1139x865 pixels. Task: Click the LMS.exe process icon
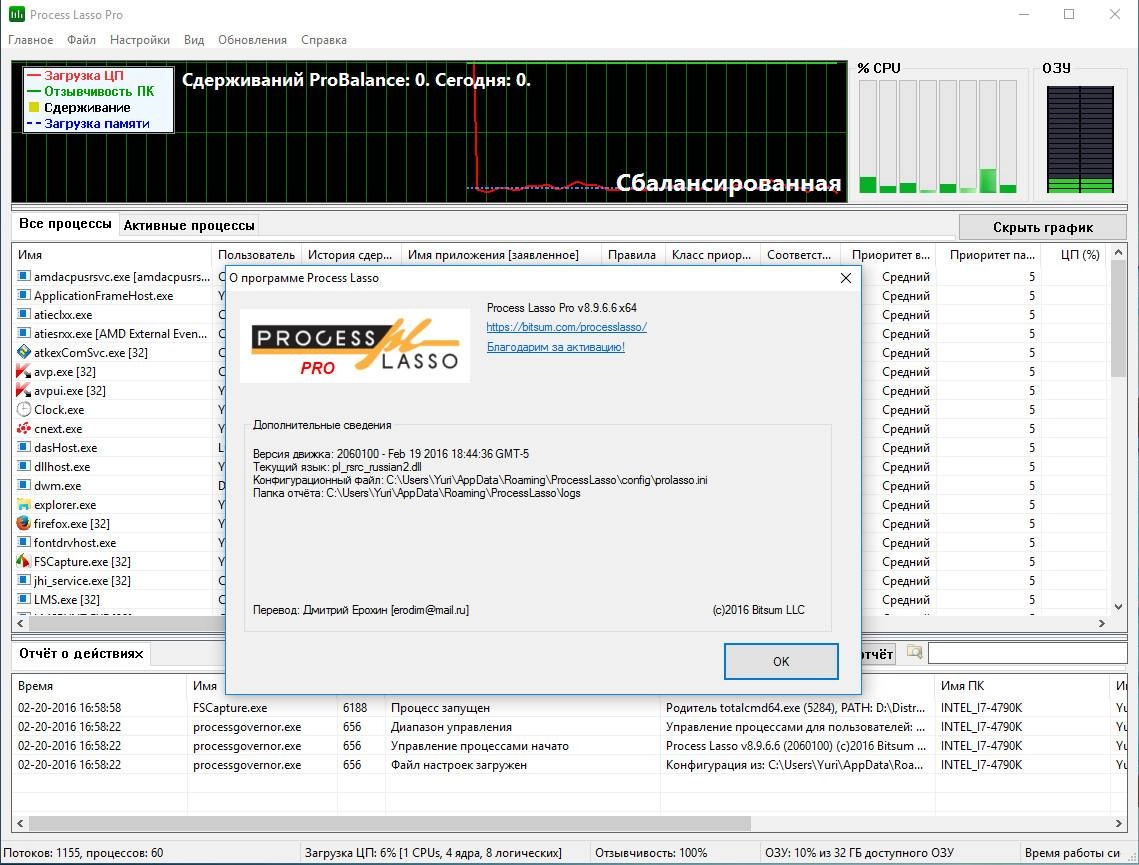click(23, 599)
